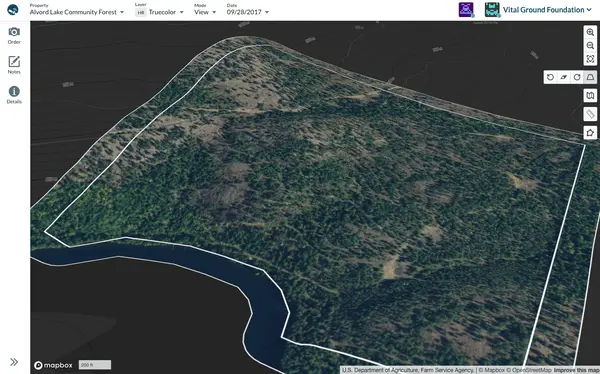
Task: Zoom out on the map
Action: pyautogui.click(x=590, y=46)
